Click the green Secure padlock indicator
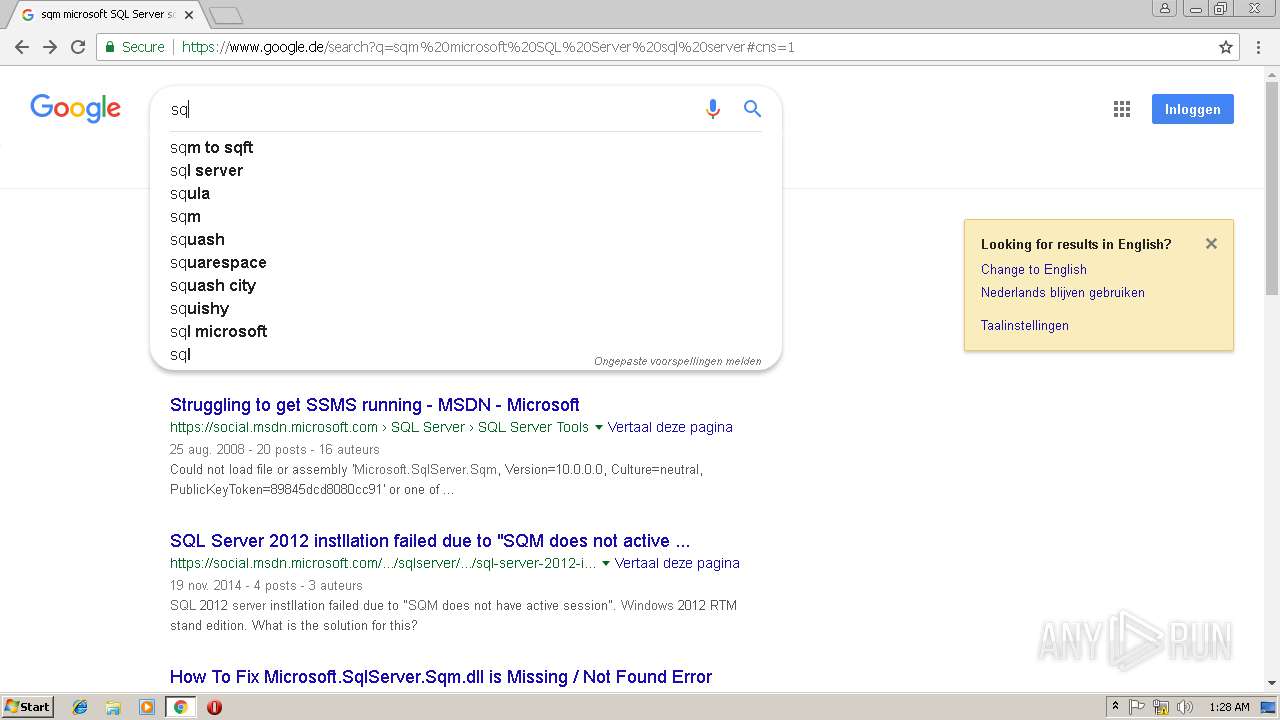Viewport: 1280px width, 720px height. point(134,47)
